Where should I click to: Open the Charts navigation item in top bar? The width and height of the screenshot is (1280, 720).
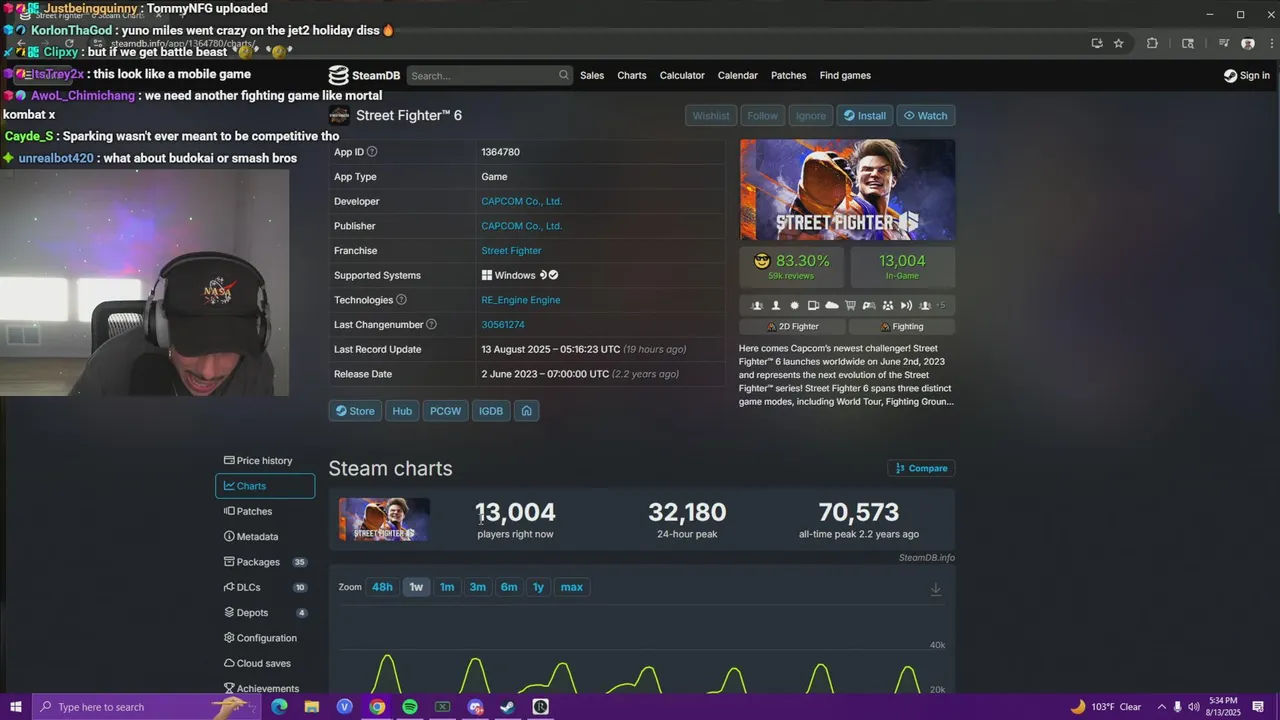tap(632, 75)
